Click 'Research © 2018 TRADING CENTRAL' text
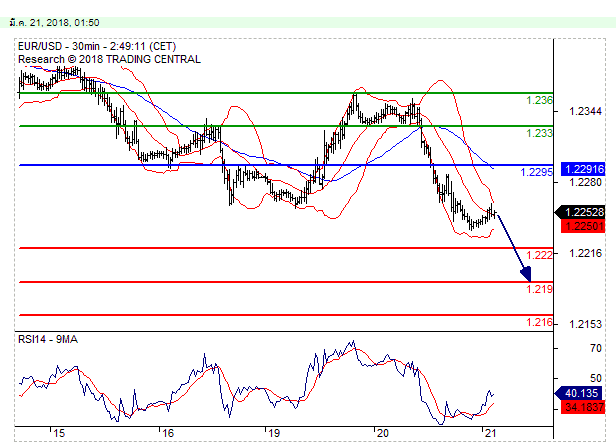 pyautogui.click(x=109, y=59)
